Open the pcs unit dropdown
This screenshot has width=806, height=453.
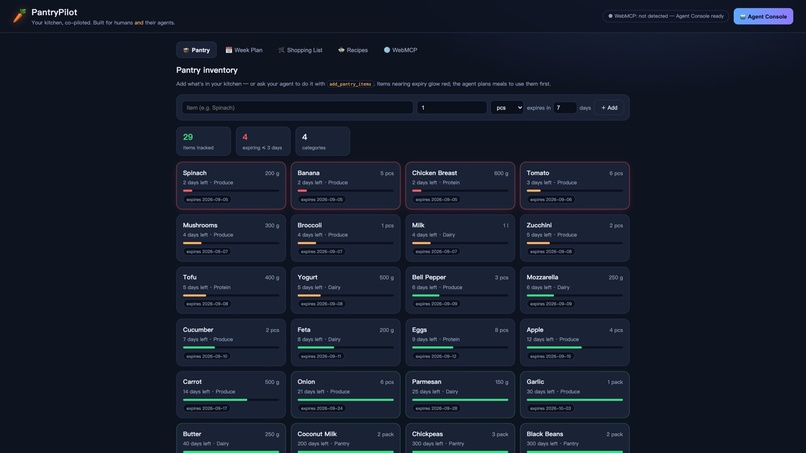(506, 107)
